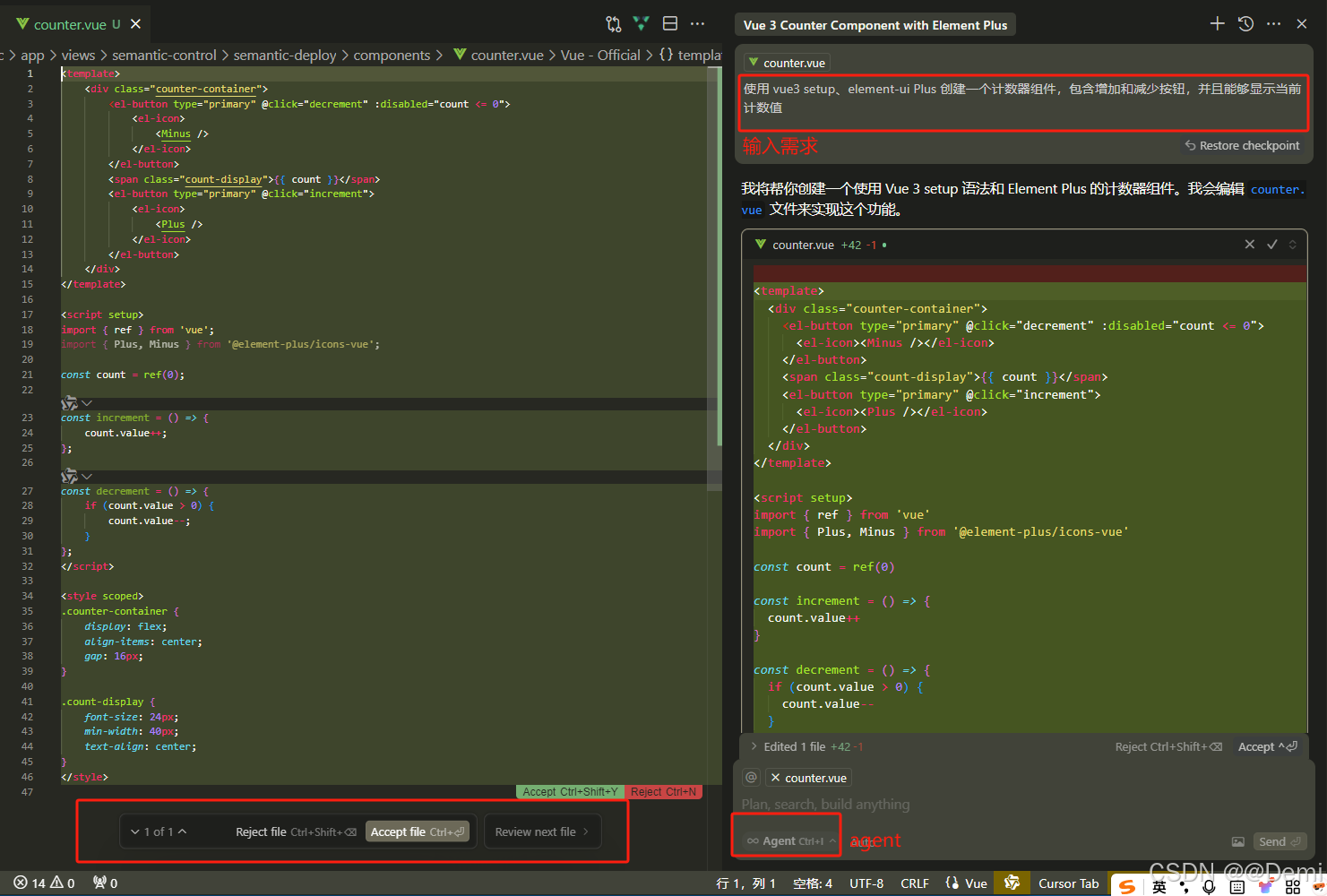This screenshot has width=1327, height=896.
Task: Open the compare changes icon in editor toolbar
Action: (x=613, y=24)
